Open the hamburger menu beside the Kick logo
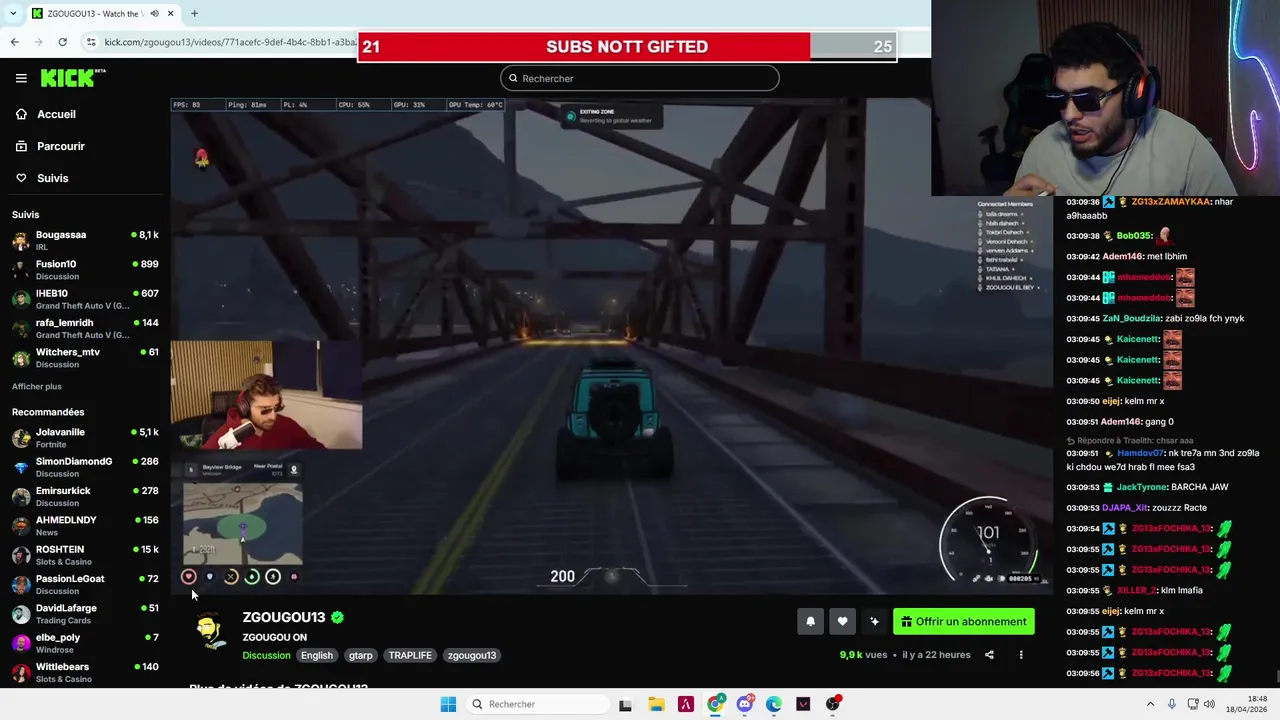 pos(21,78)
